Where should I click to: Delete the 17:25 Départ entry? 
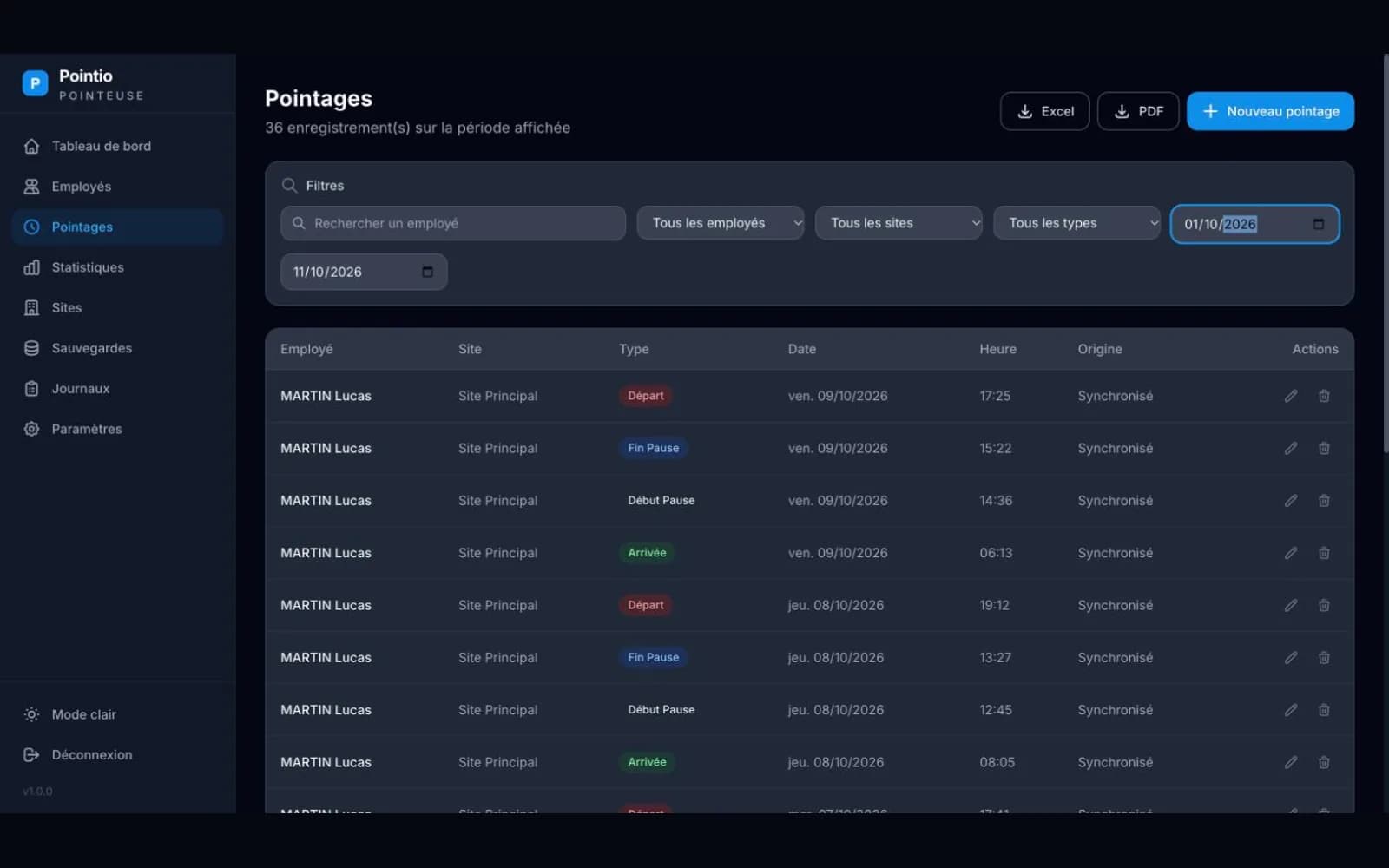point(1324,396)
